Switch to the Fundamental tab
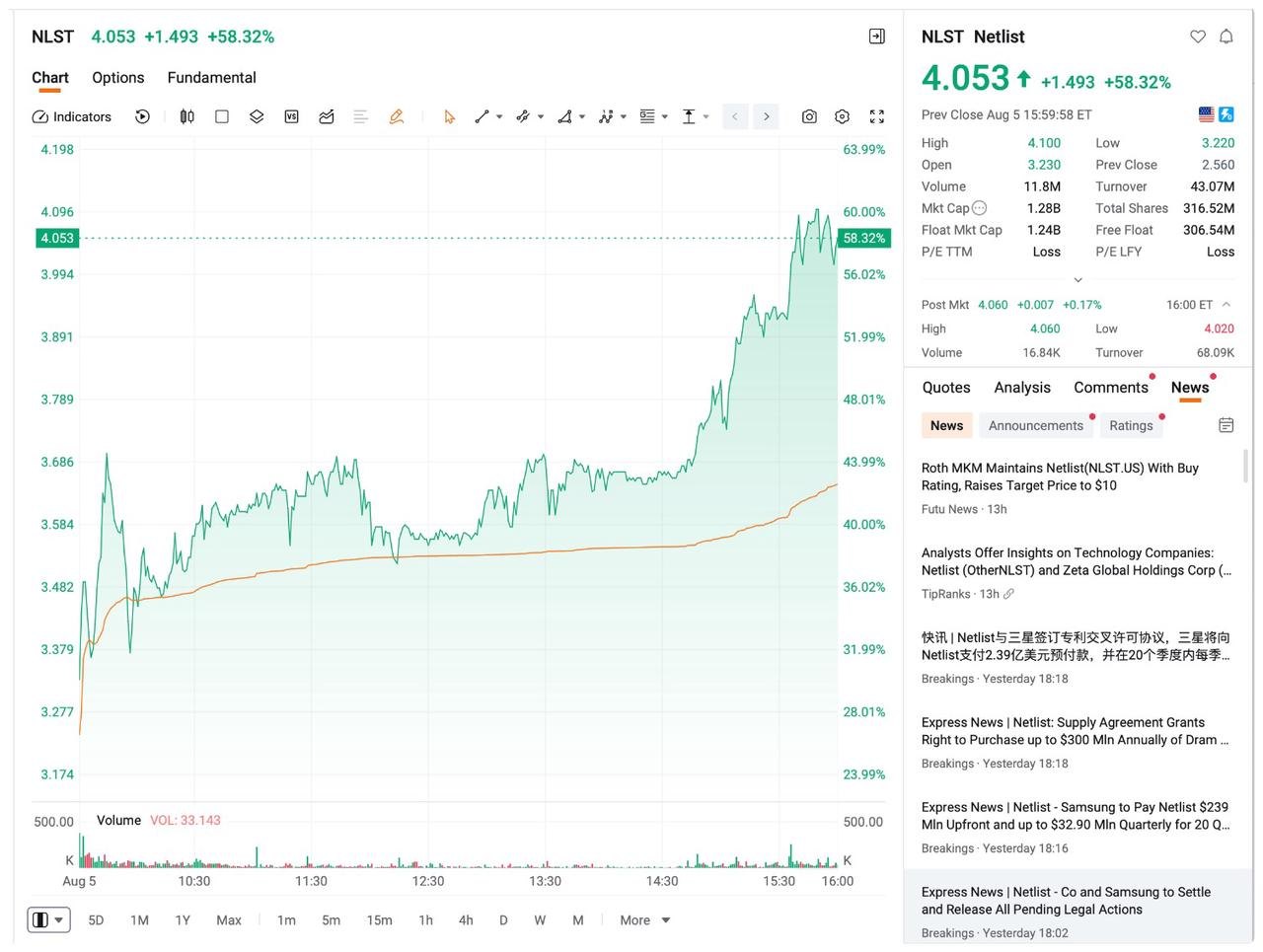The width and height of the screenshot is (1263, 952). (212, 78)
